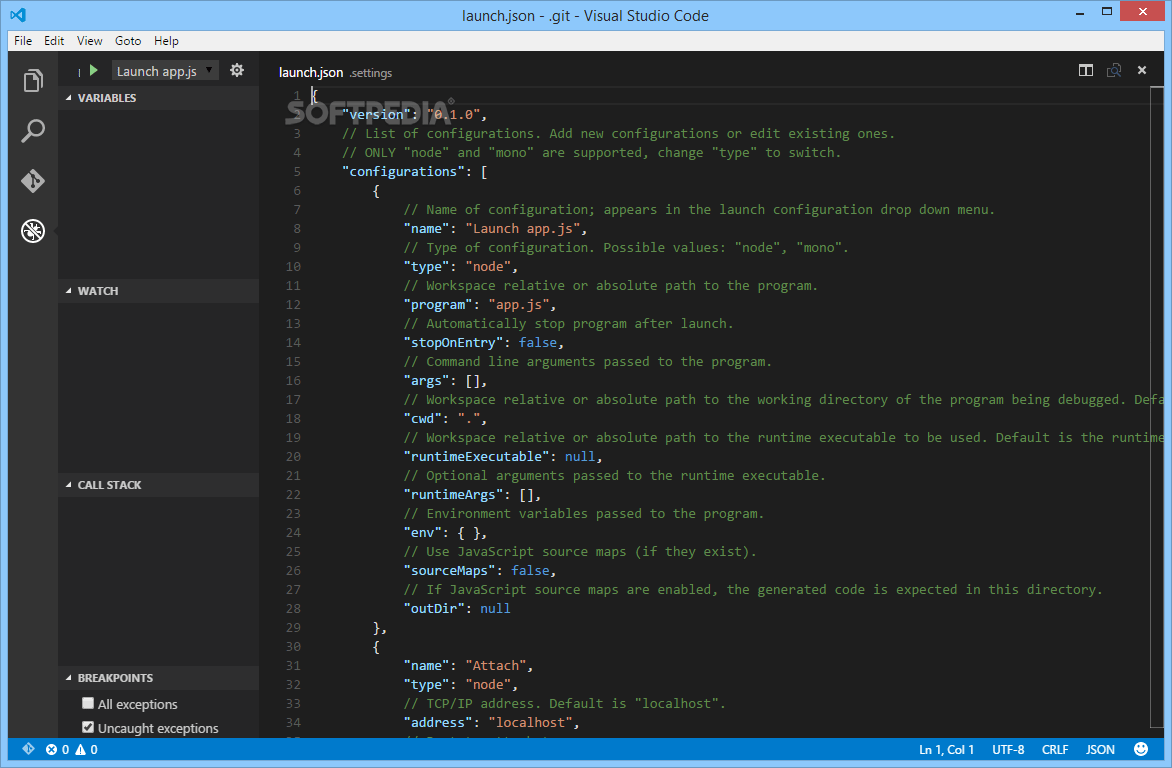Enable the All exceptions checkbox
This screenshot has width=1172, height=768.
[x=88, y=704]
